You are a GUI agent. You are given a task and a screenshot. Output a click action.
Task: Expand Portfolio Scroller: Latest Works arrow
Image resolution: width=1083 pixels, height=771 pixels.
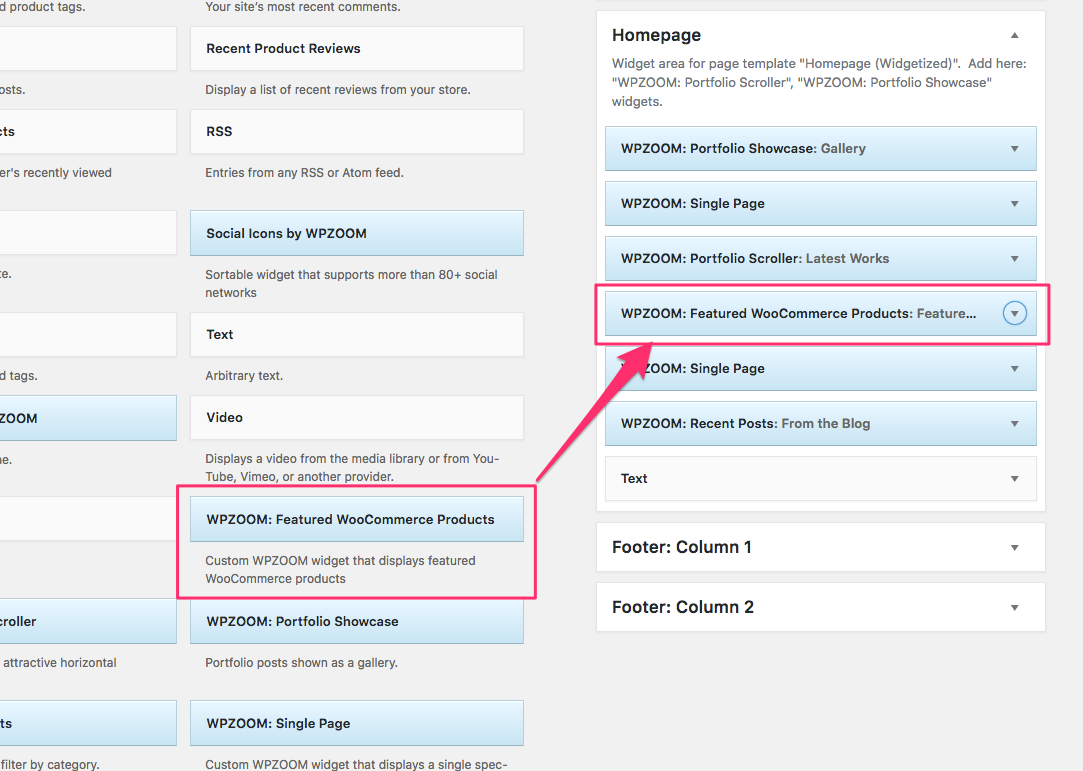click(x=1014, y=259)
